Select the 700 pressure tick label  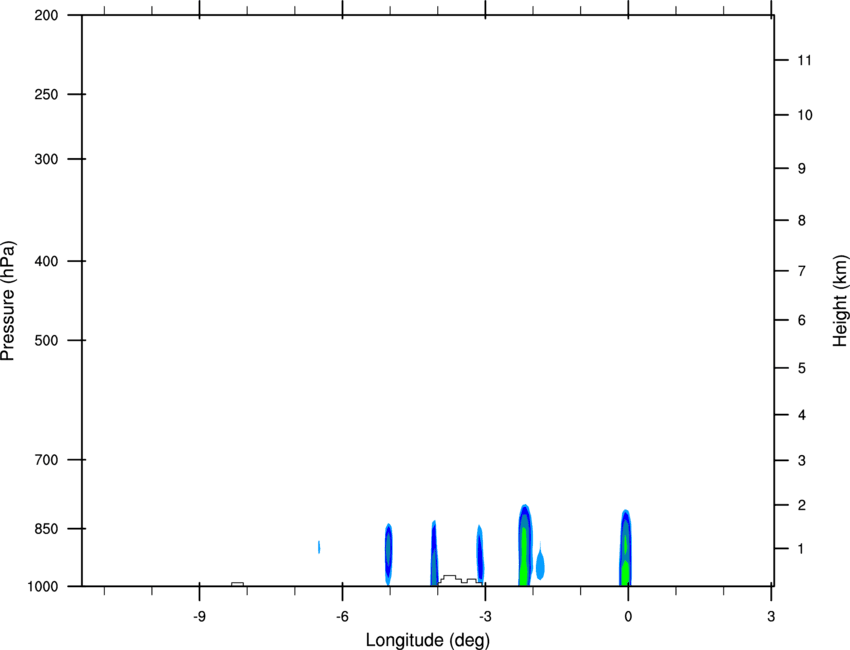click(x=46, y=460)
